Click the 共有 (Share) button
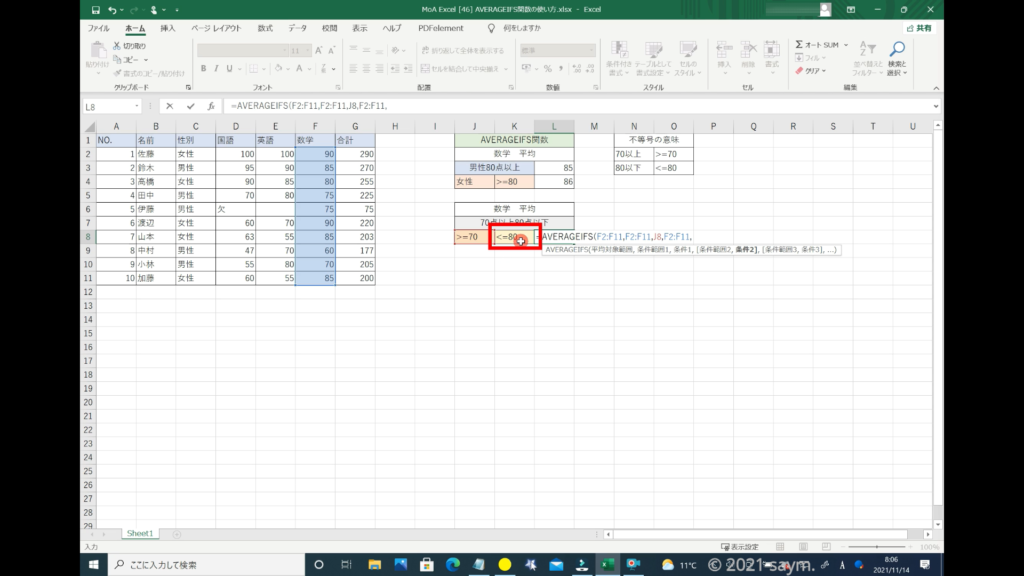 [918, 28]
